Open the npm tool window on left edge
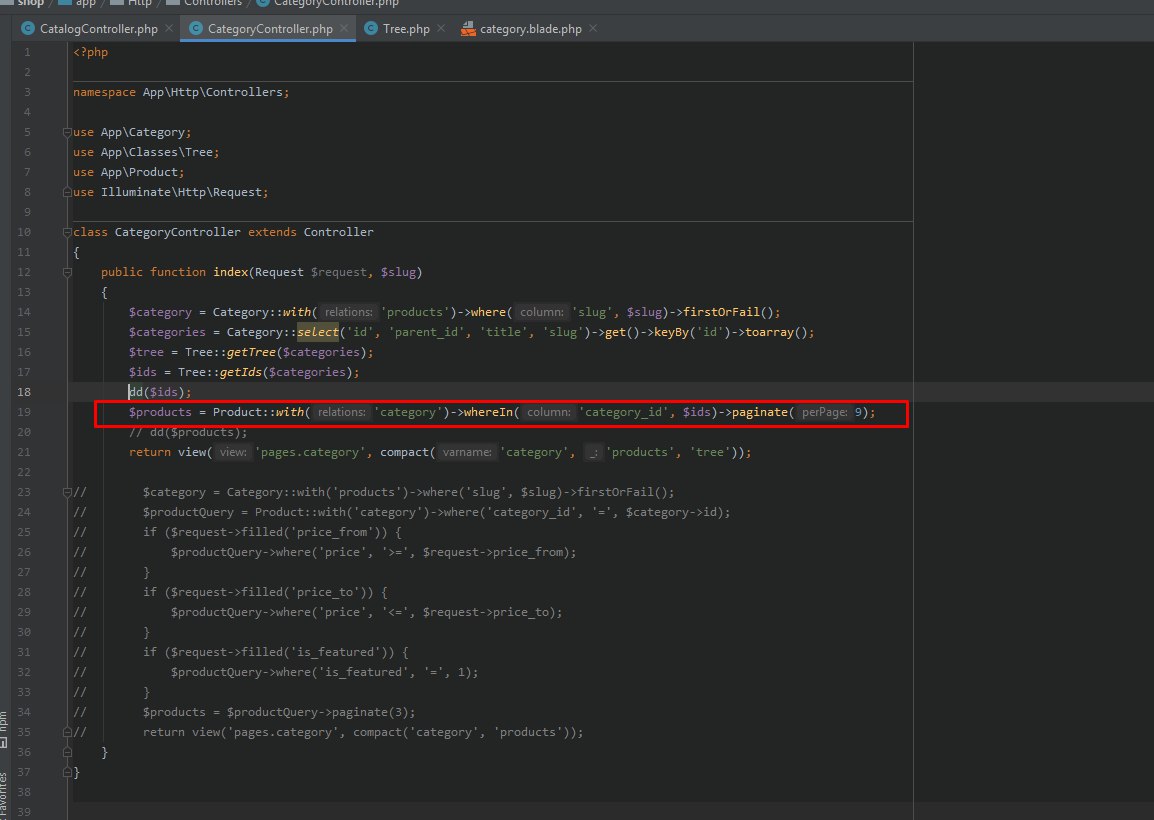 [x=4, y=729]
